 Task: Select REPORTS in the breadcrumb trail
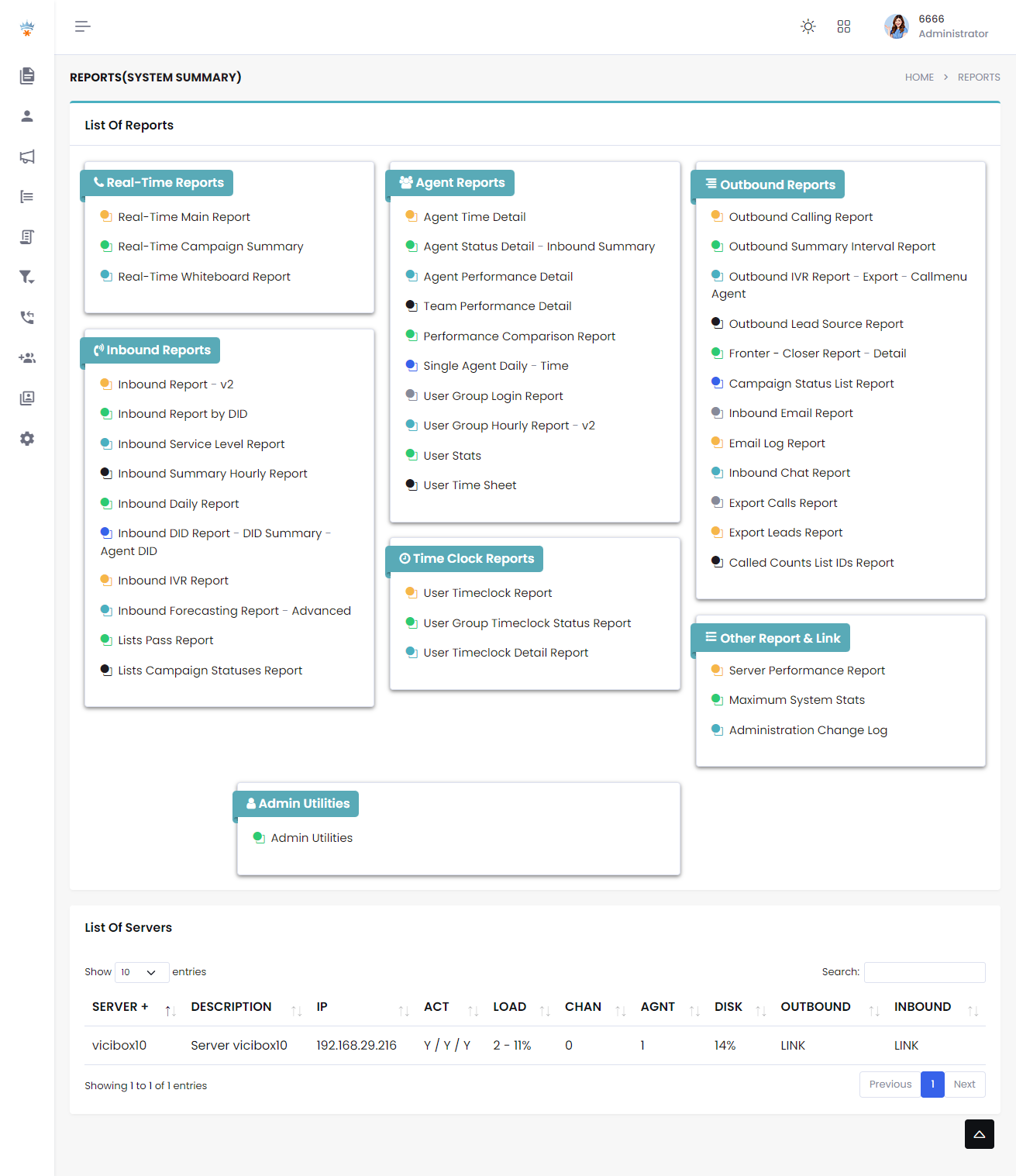point(978,77)
